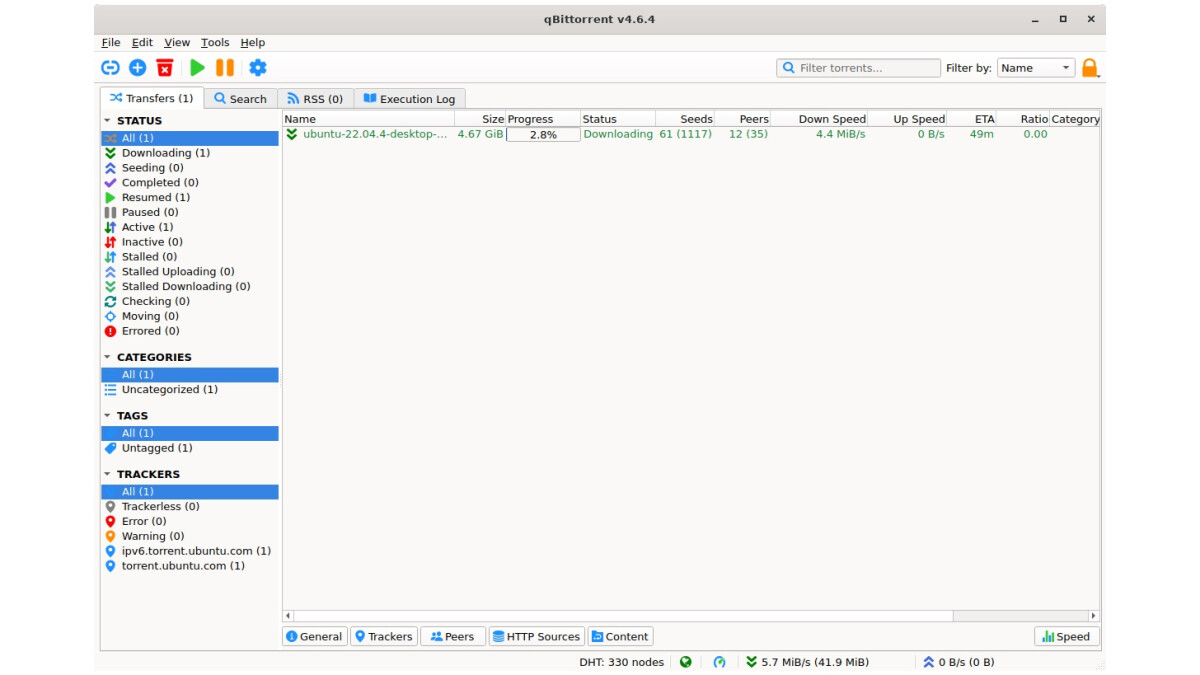Show the HTTP Sources details panel
Image resolution: width=1200 pixels, height=675 pixels.
coord(536,636)
